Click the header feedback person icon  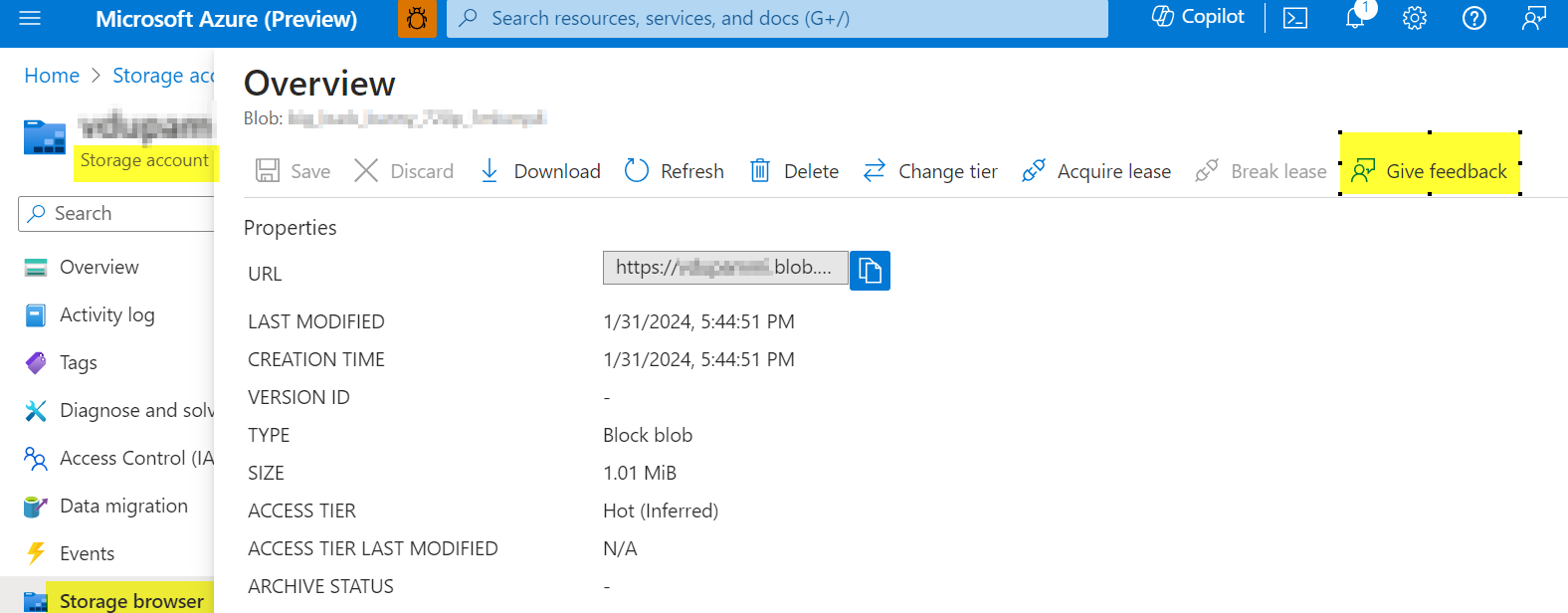[1534, 18]
